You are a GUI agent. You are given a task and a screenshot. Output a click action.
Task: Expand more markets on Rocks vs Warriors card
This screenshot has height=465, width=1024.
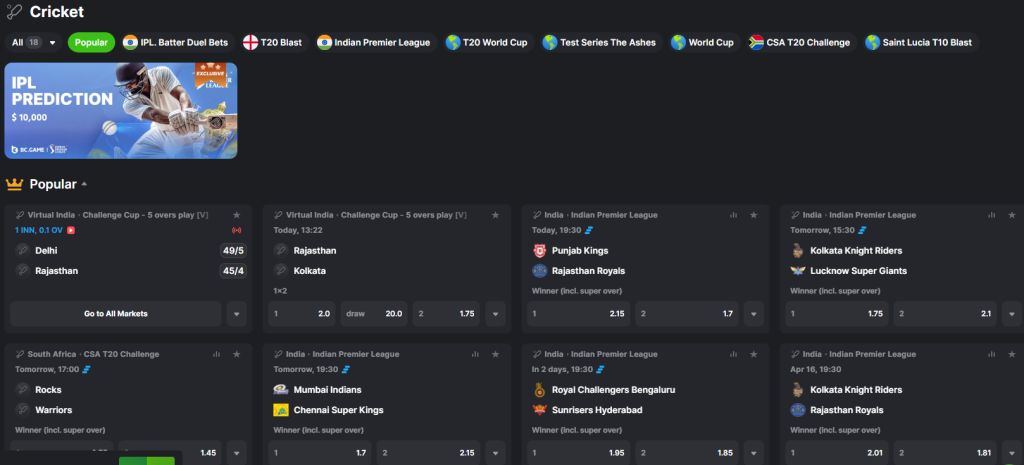[236, 453]
